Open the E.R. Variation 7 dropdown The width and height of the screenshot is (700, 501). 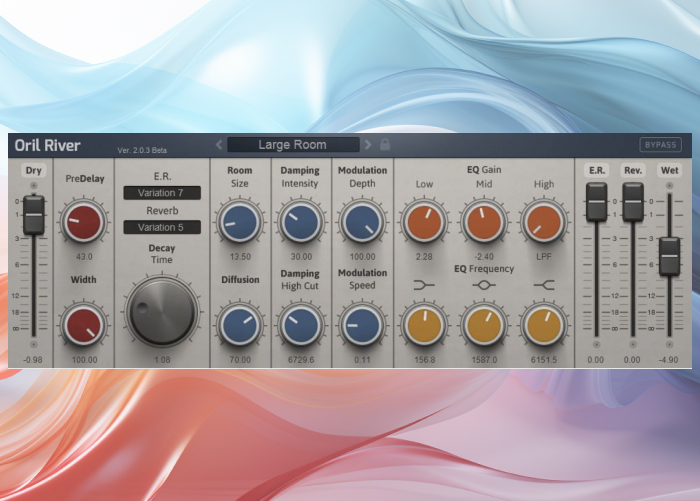(162, 193)
